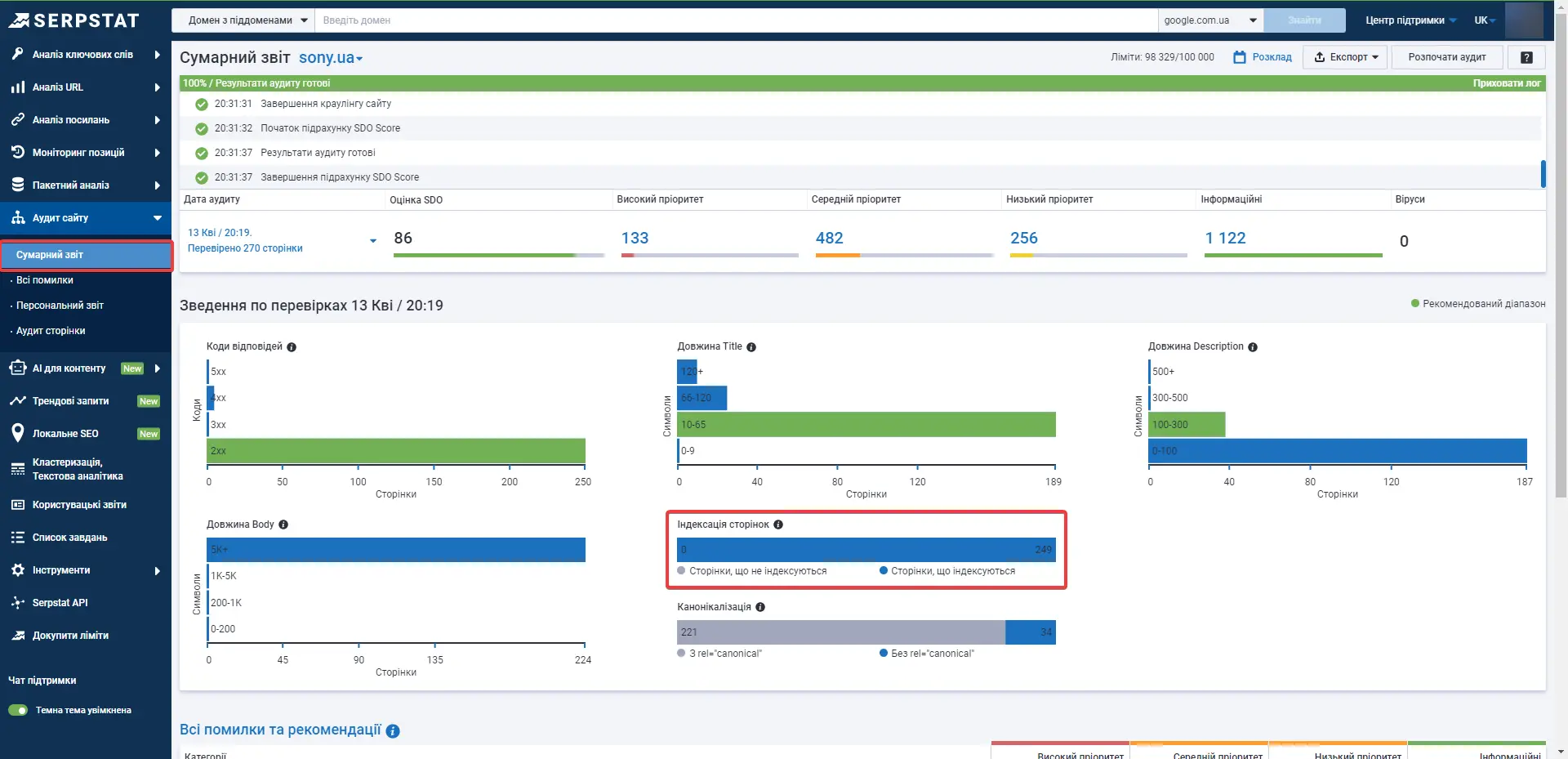Click the info icon beside Довжина Body
Viewport: 1568px width, 759px height.
coord(283,525)
